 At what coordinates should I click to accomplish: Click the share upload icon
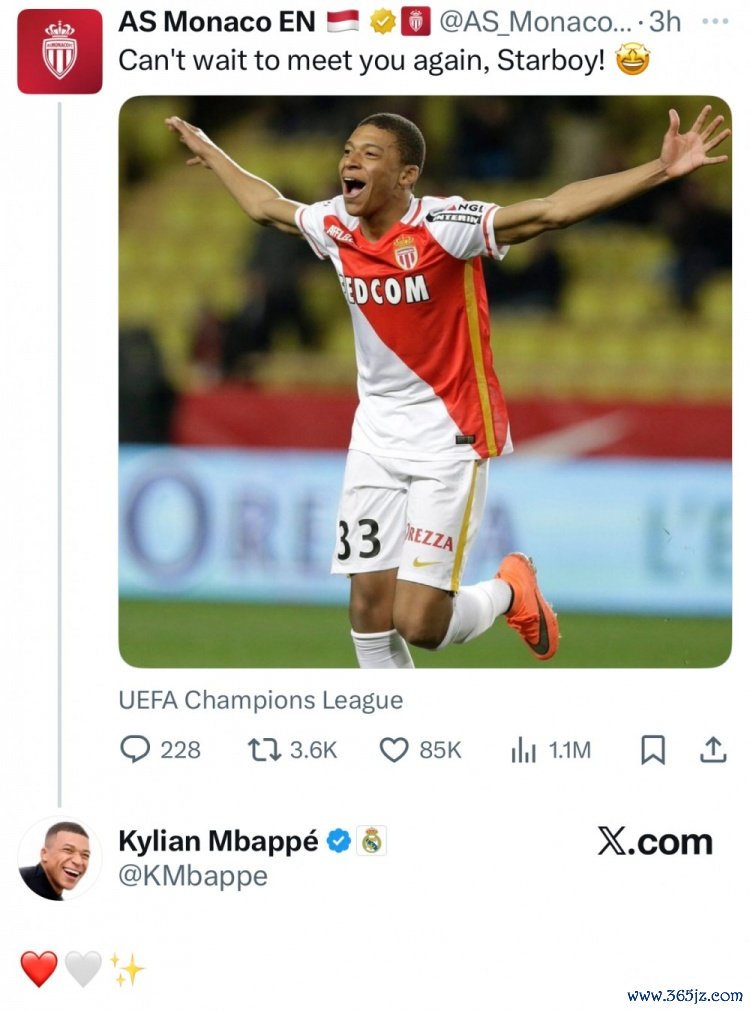click(x=713, y=749)
